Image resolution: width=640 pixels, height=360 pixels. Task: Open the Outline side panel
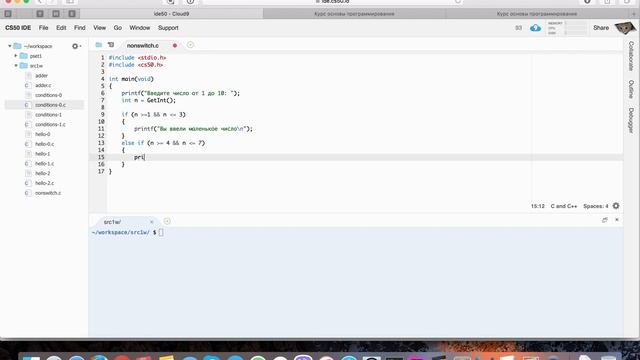[631, 89]
